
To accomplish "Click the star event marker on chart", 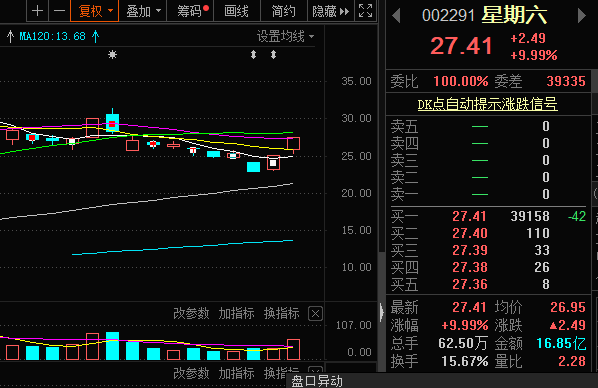I will 112,55.
